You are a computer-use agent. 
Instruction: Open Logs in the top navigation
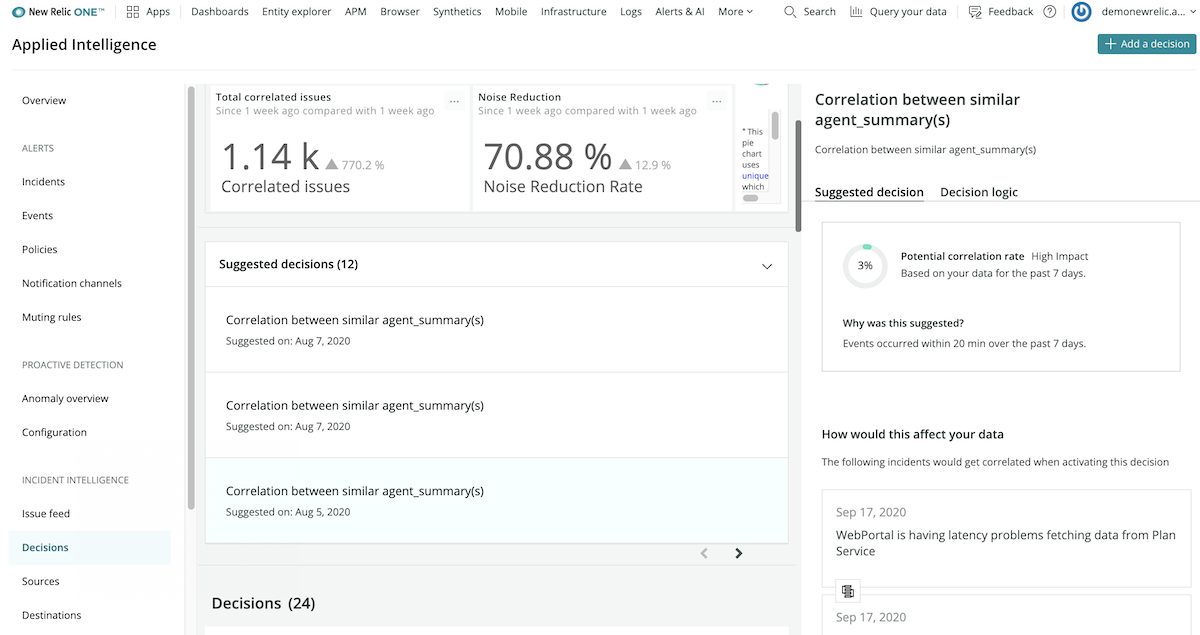[631, 12]
